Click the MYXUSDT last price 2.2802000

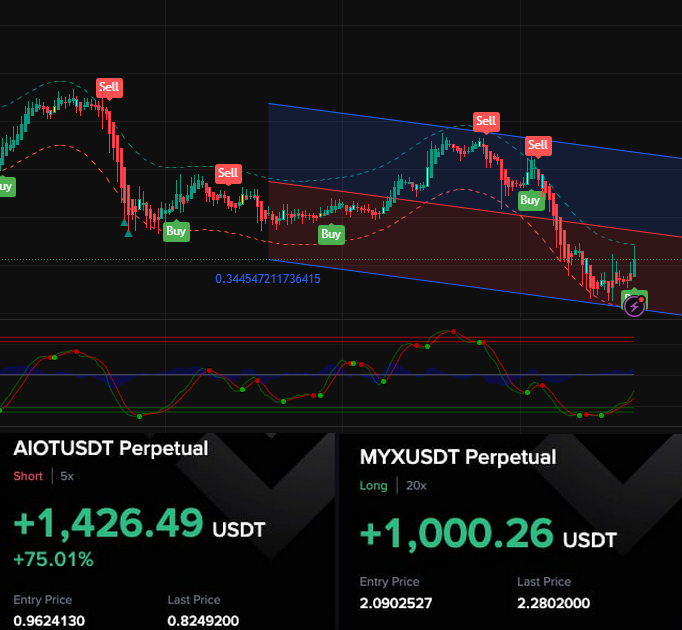point(553,603)
